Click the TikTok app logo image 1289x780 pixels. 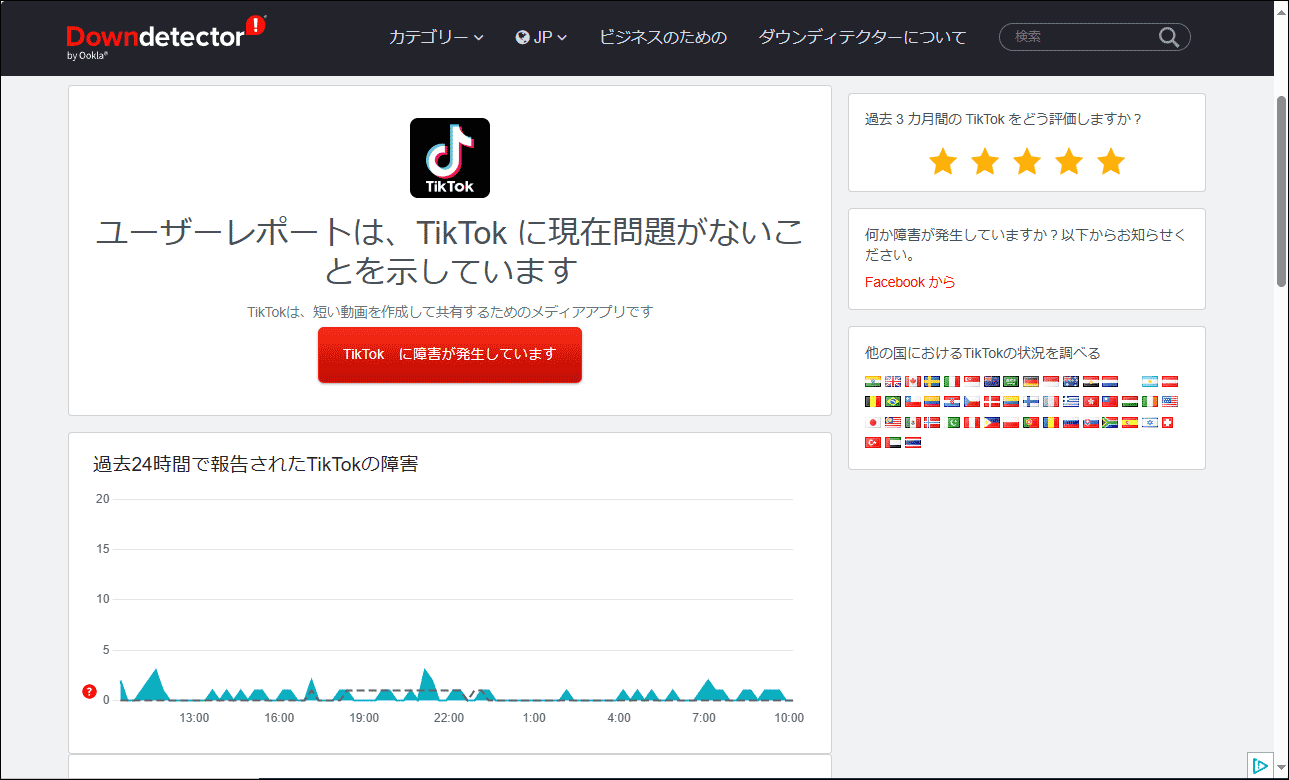(x=450, y=158)
